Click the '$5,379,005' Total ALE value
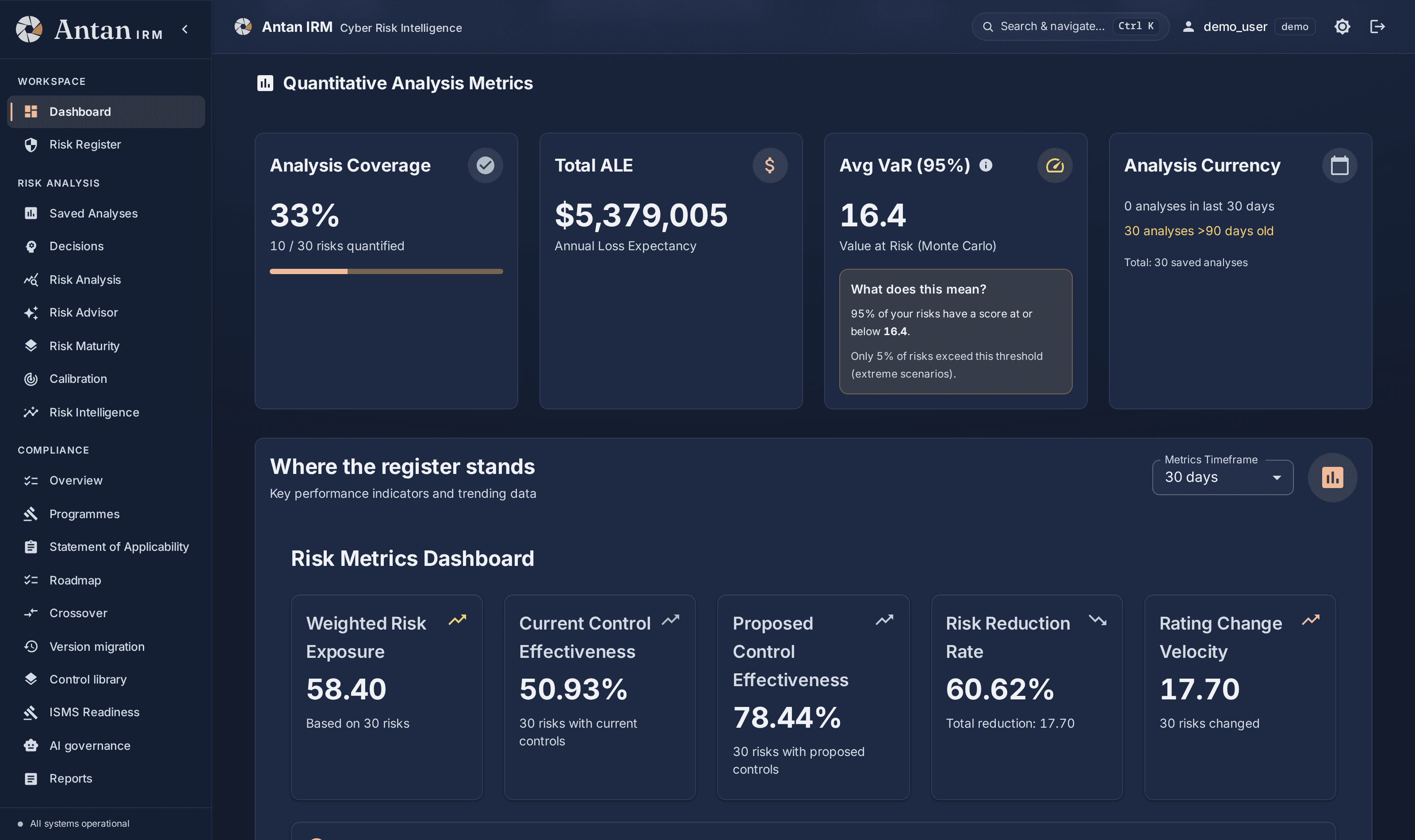Screen dimensions: 1415x840 coord(641,215)
